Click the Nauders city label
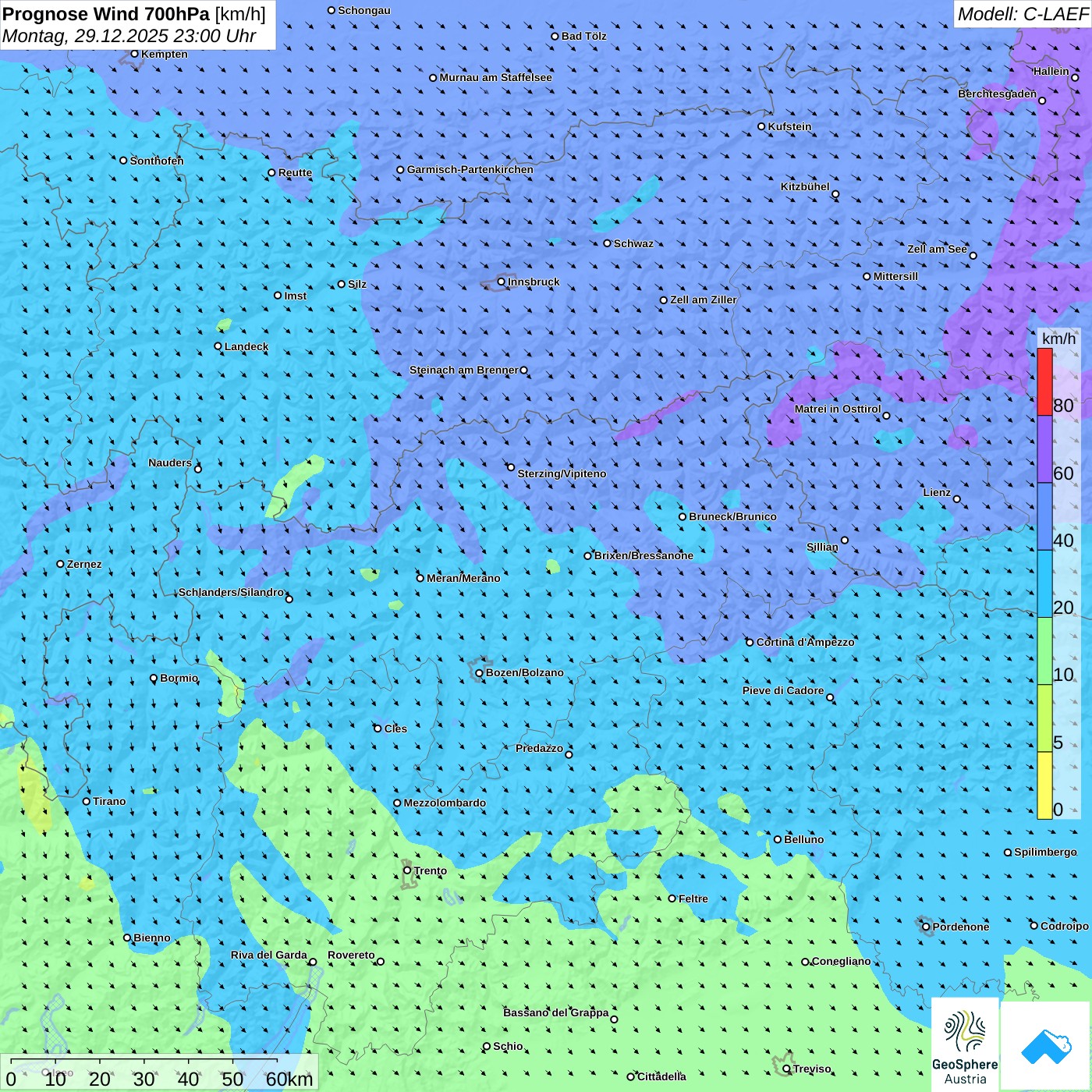Viewport: 1092px width, 1092px height. (170, 463)
